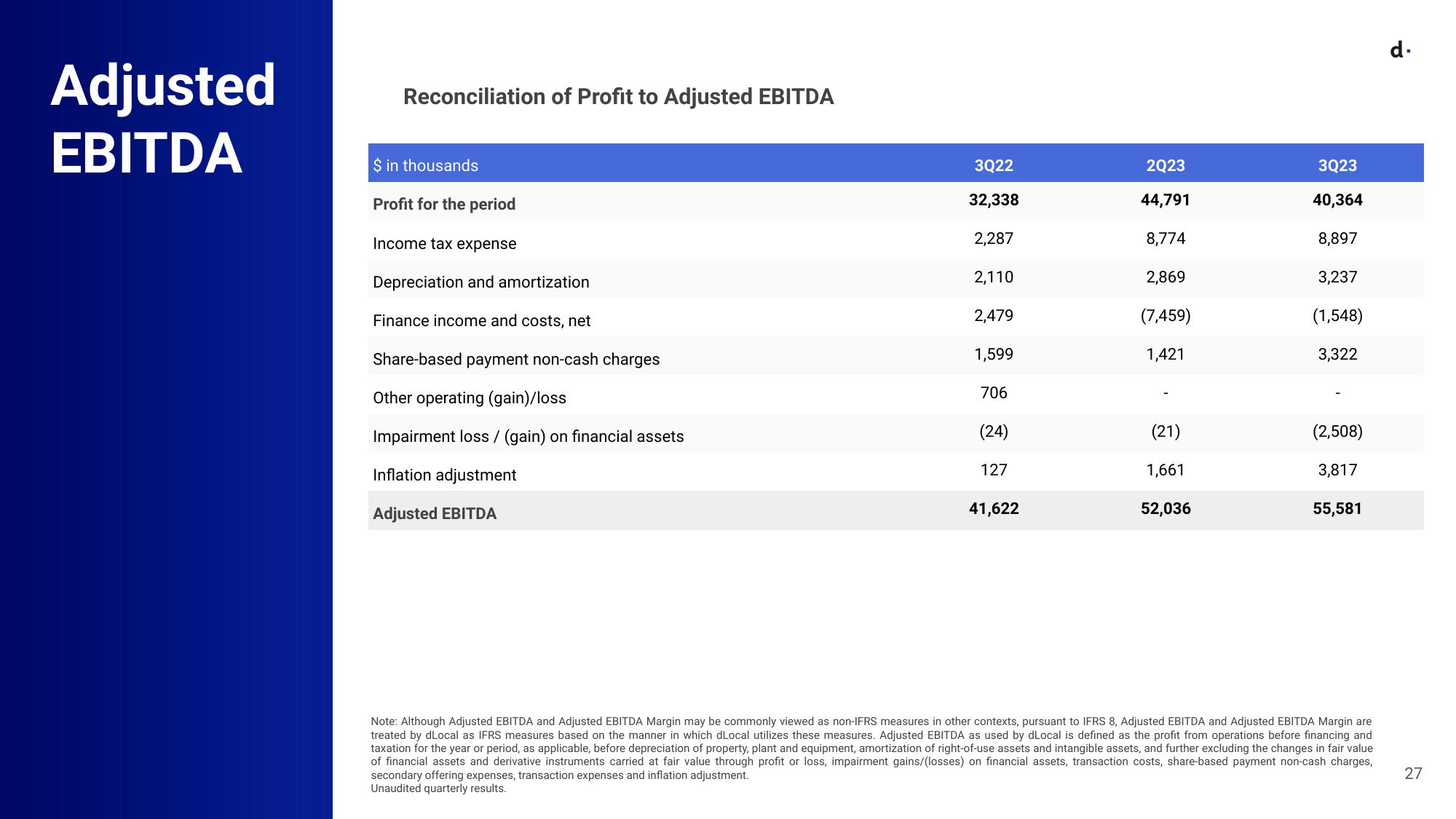Viewport: 1456px width, 819px height.
Task: Click share-based value 1,421
Action: point(1166,355)
